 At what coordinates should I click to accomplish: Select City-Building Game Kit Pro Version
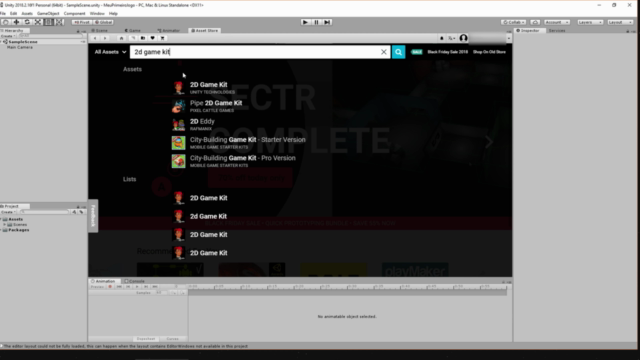point(233,161)
